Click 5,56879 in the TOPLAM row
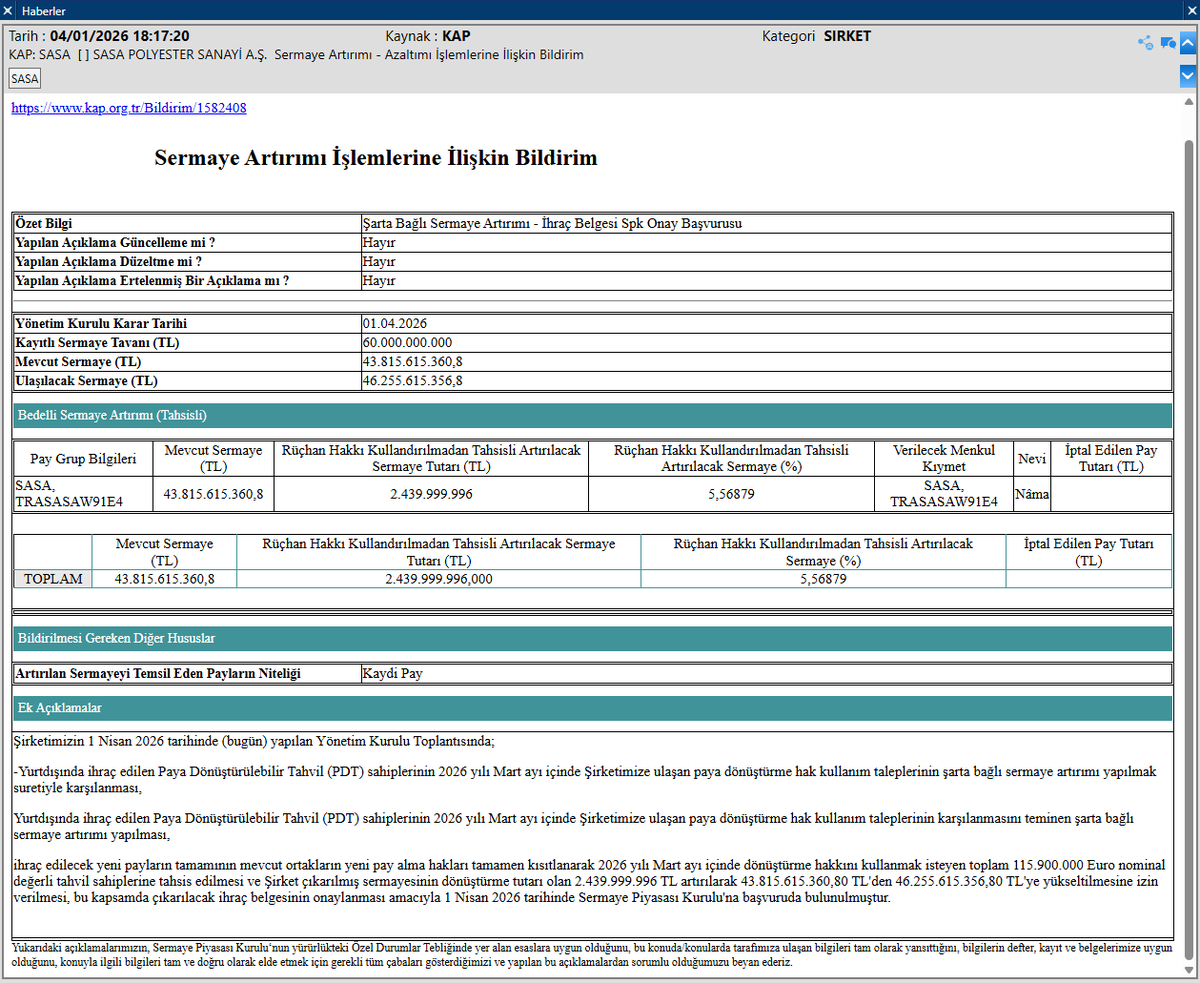Screen dimensions: 1200x983 (x=823, y=579)
